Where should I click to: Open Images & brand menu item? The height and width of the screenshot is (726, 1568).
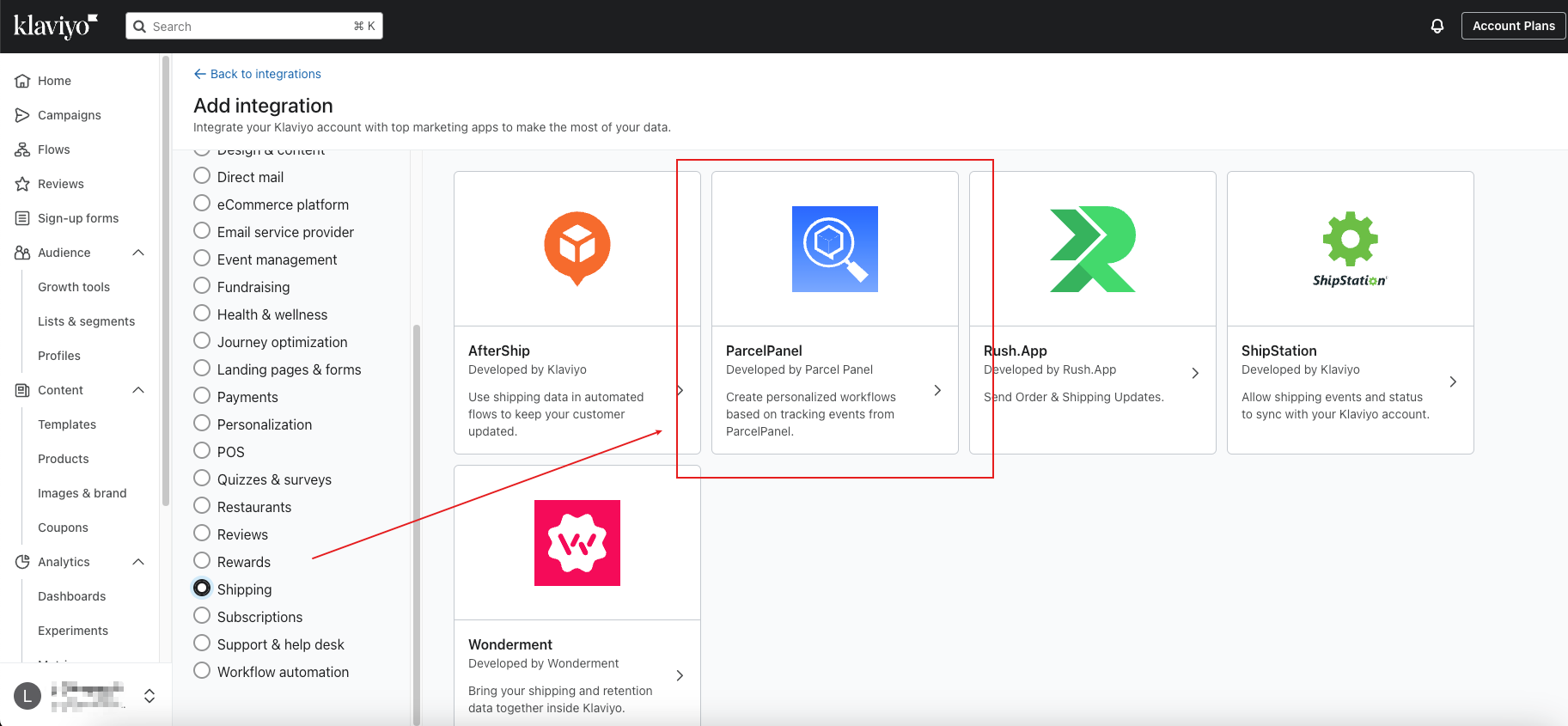point(82,493)
